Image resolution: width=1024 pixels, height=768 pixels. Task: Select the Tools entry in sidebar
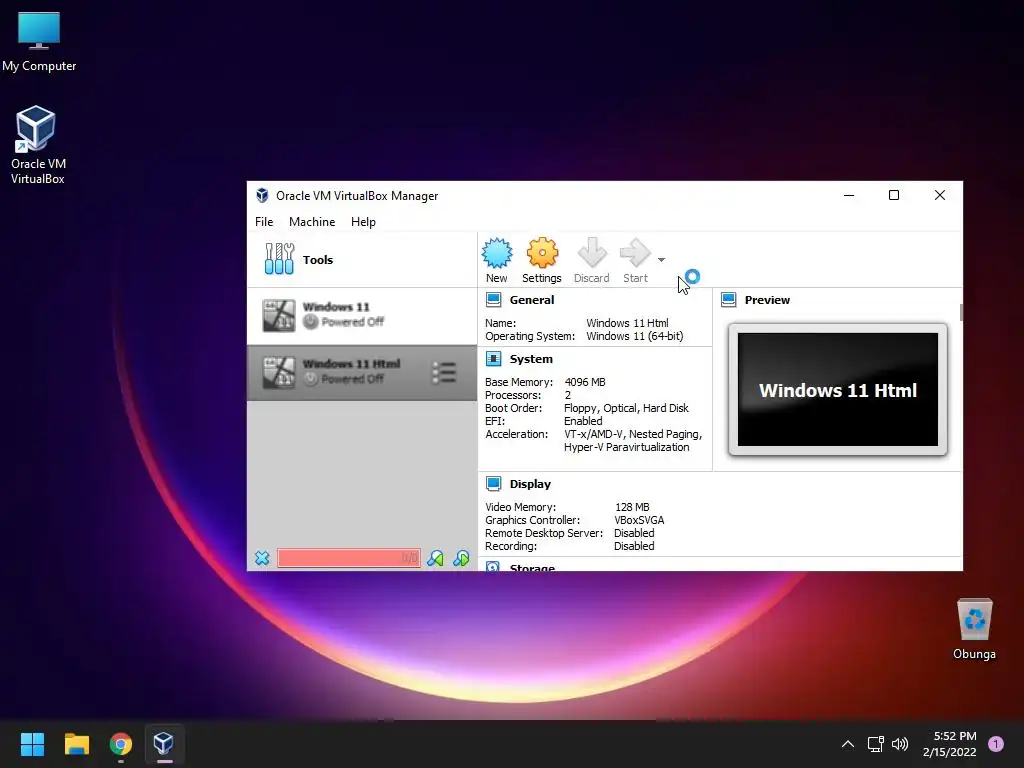tap(362, 260)
